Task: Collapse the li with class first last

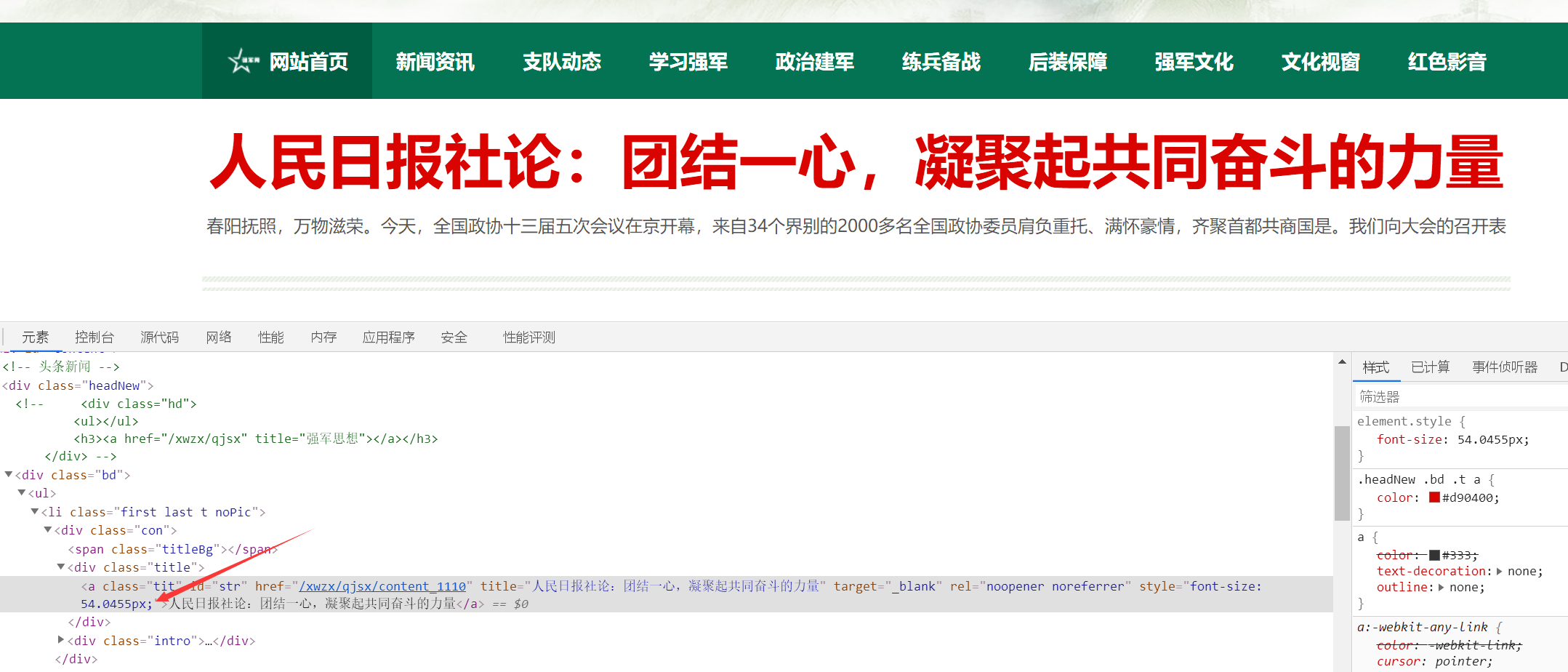Action: pos(35,511)
